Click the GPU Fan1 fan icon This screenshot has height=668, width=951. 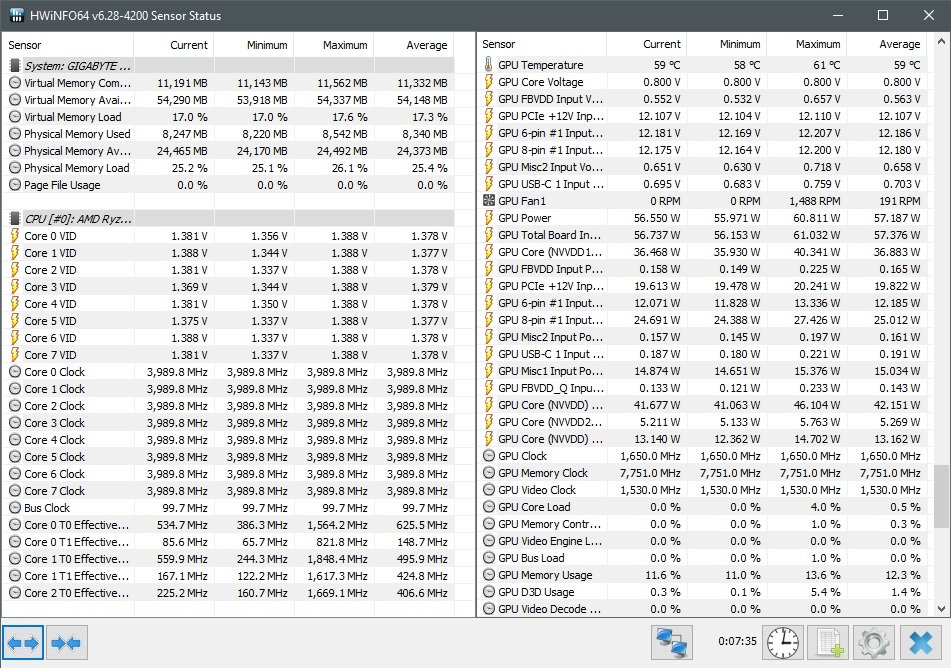(x=489, y=200)
